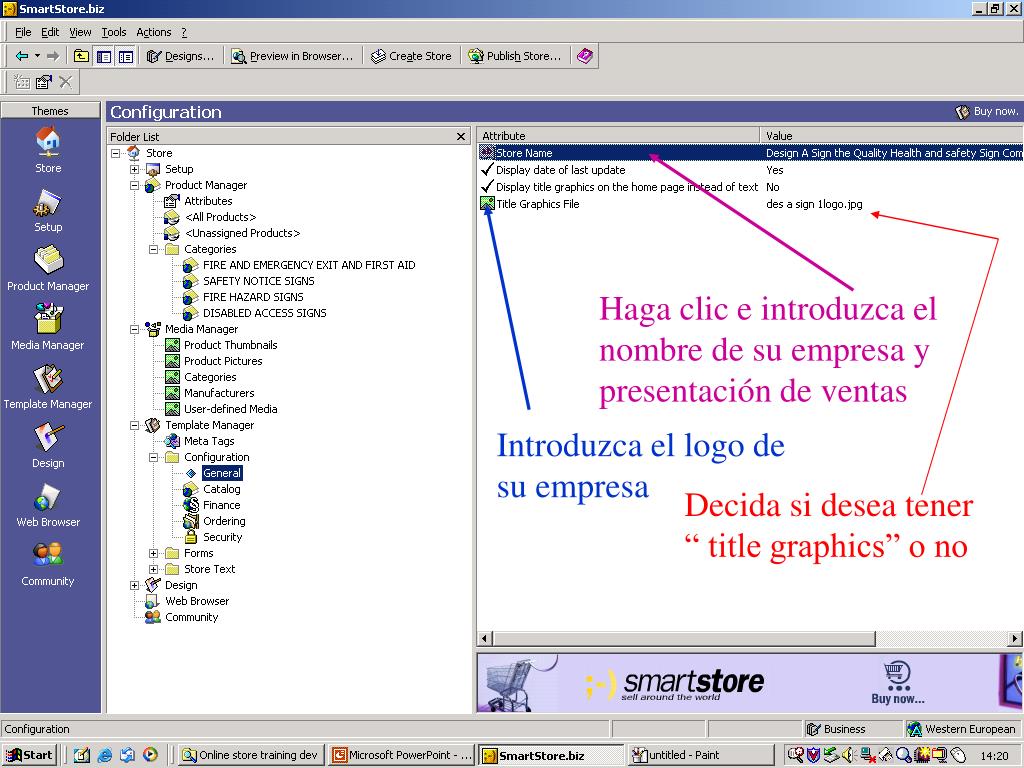Select Attributes in the folder tree

(208, 201)
